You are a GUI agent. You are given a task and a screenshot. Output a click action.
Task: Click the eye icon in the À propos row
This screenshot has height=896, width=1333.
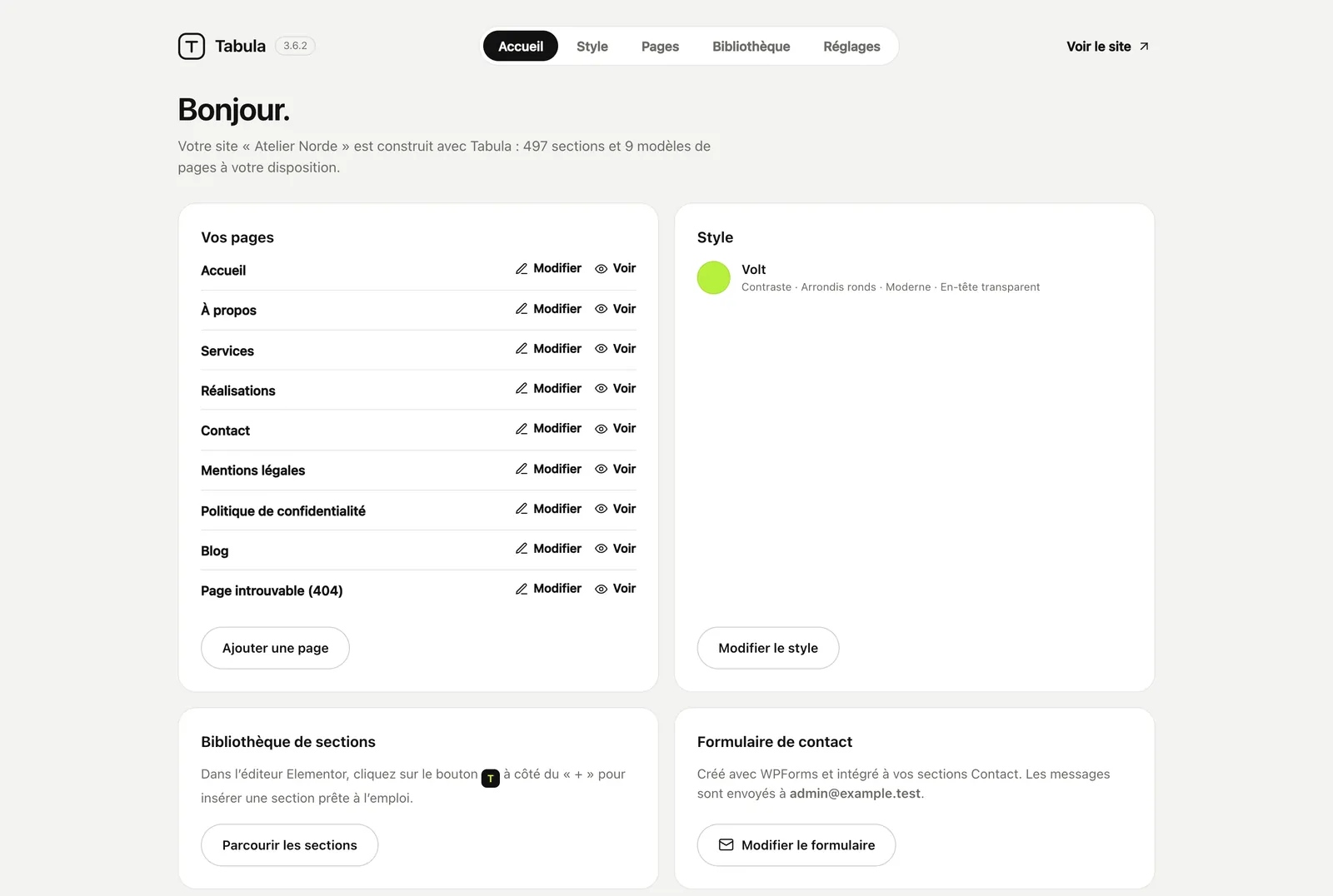click(x=601, y=309)
